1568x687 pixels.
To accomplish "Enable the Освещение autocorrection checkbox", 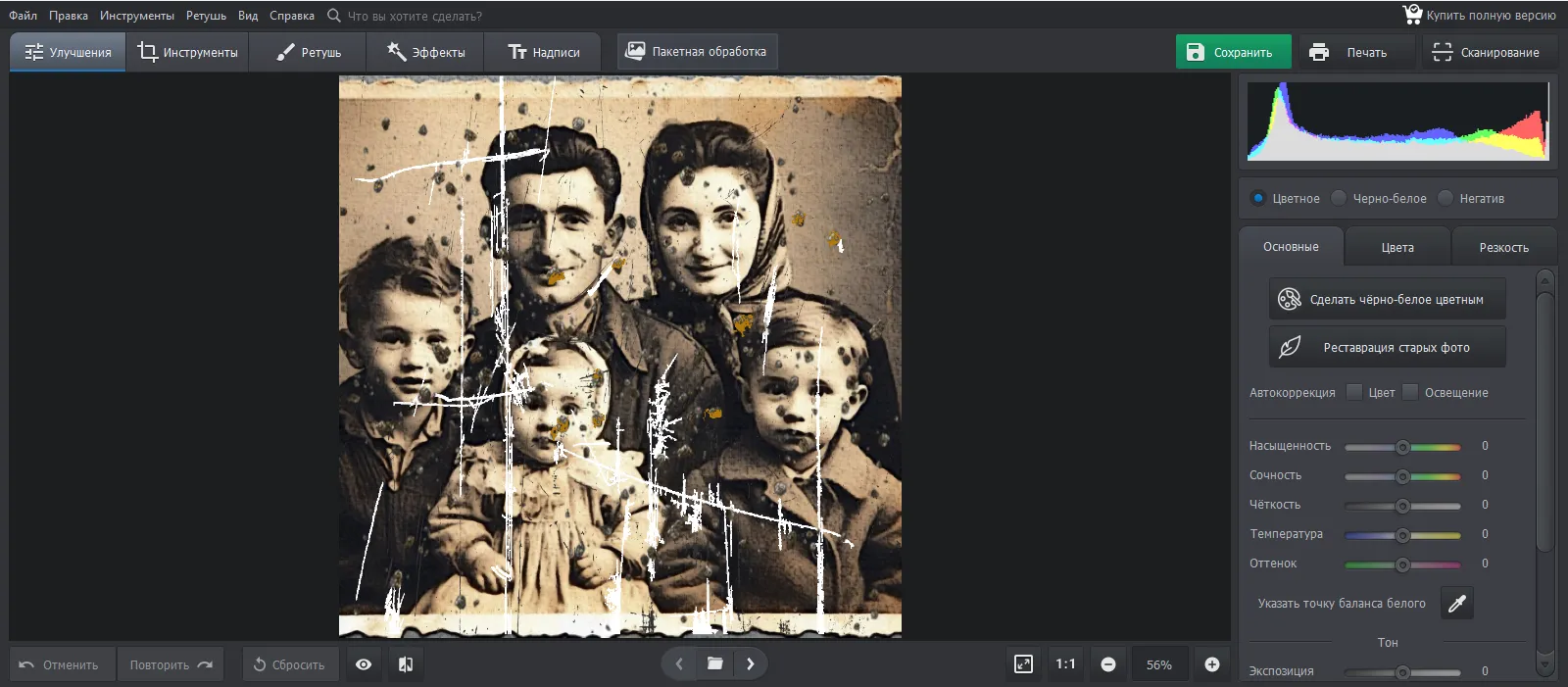I will click(1410, 392).
